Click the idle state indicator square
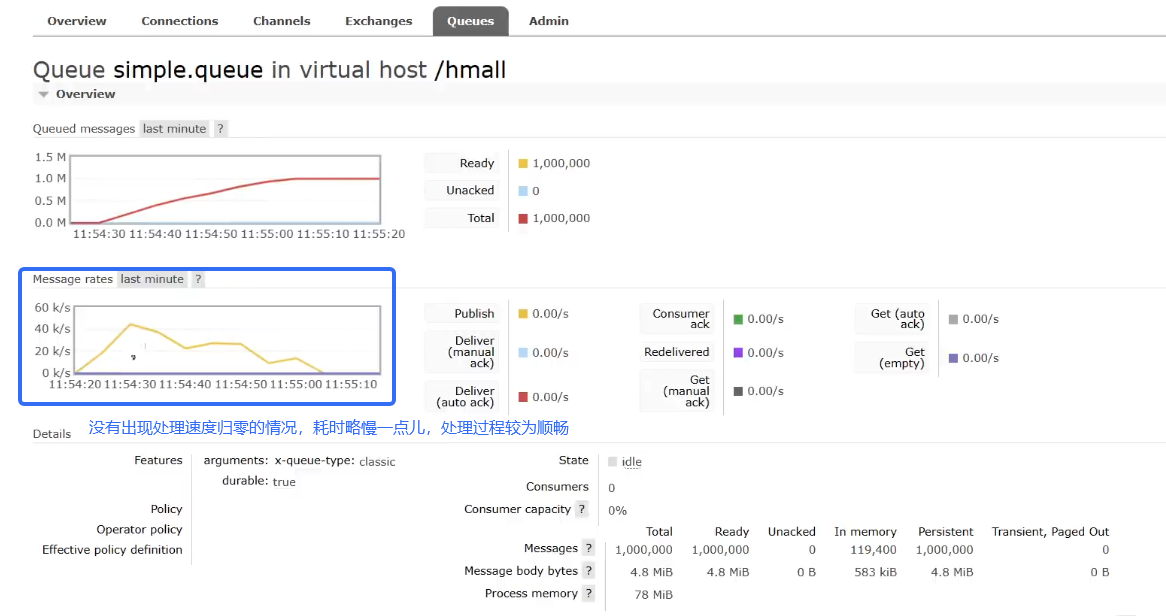 pyautogui.click(x=612, y=462)
